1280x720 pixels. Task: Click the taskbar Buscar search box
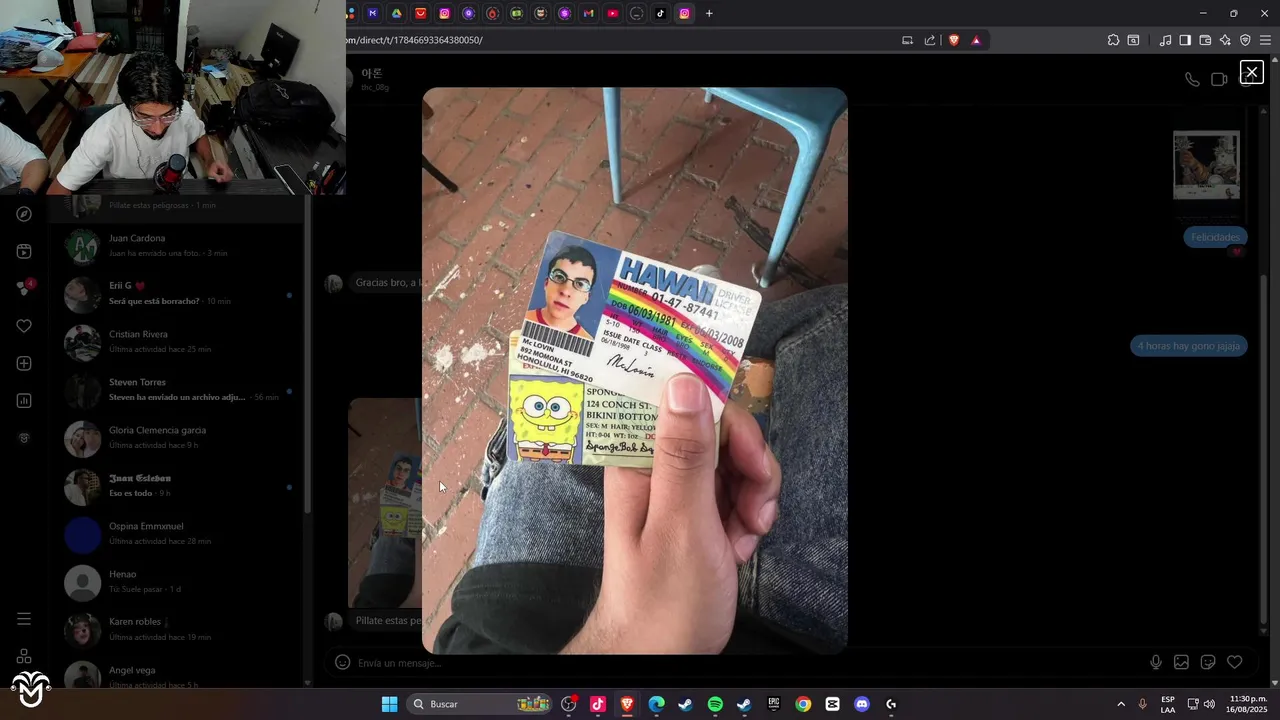[x=481, y=704]
